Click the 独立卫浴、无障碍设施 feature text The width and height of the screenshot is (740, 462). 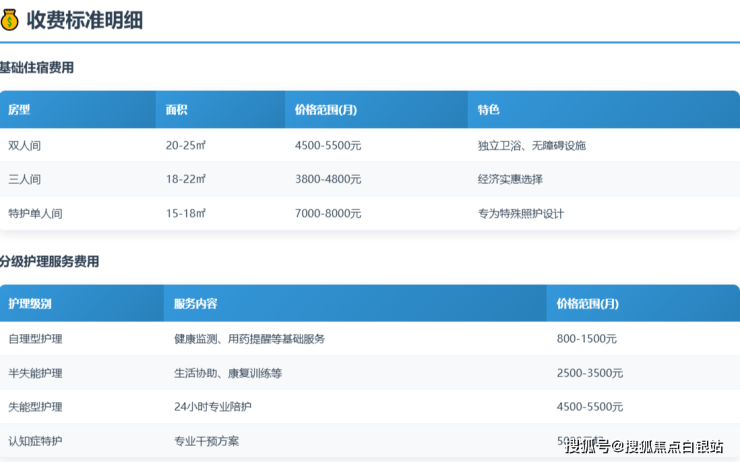pos(531,145)
